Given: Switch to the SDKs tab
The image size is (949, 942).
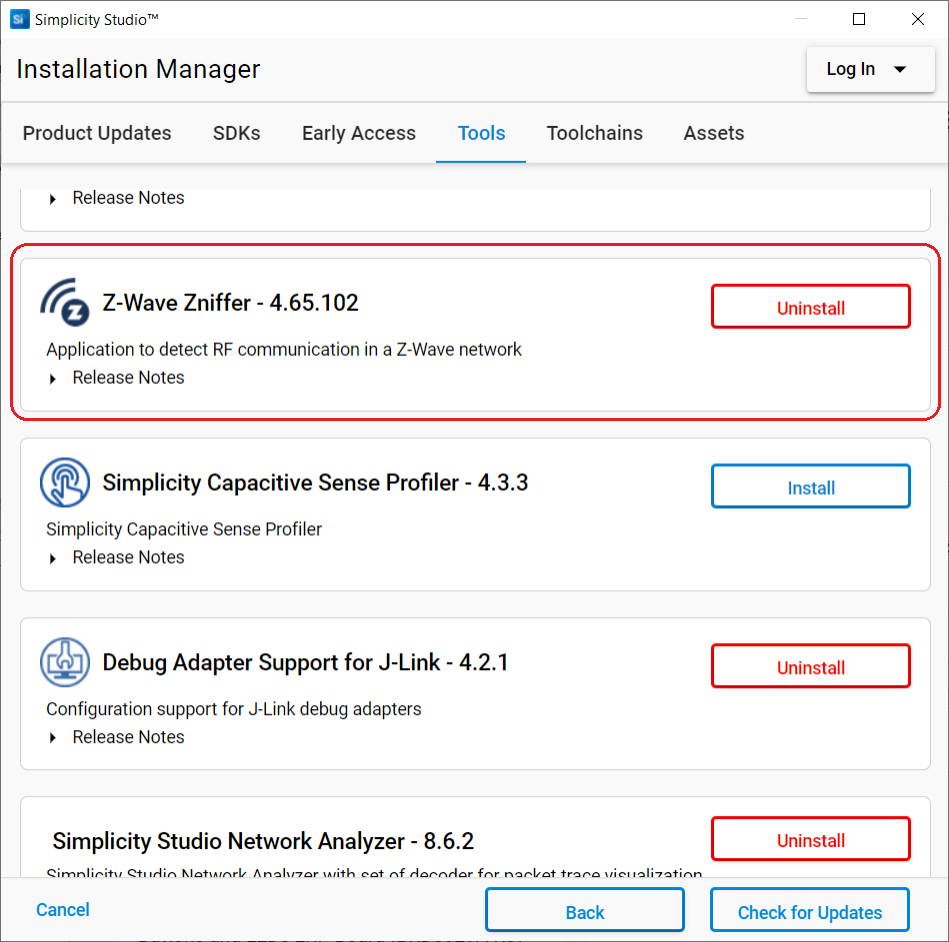Looking at the screenshot, I should click(x=236, y=132).
